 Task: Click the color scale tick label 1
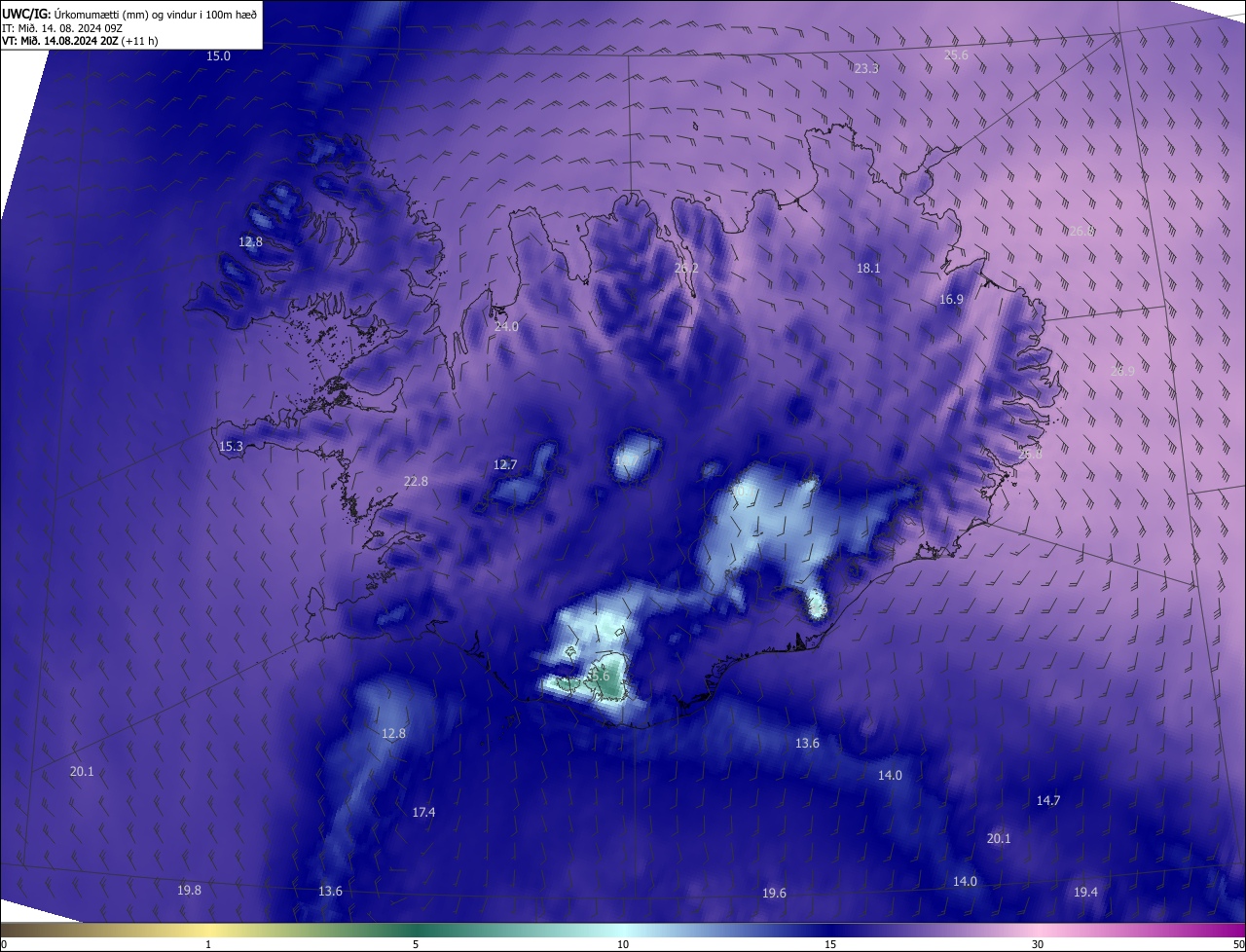pyautogui.click(x=208, y=944)
